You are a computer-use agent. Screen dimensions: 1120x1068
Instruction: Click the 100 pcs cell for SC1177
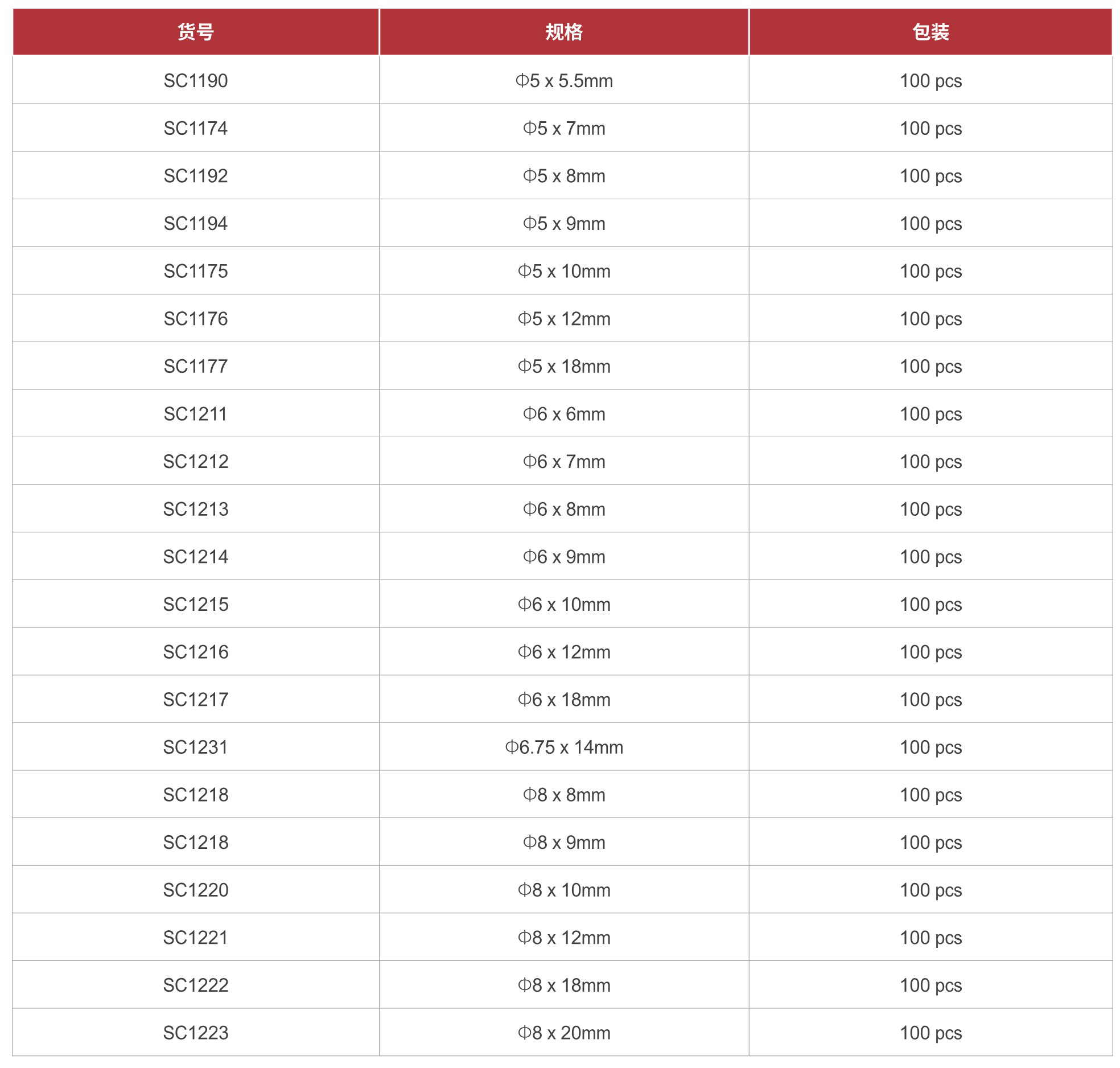(930, 367)
